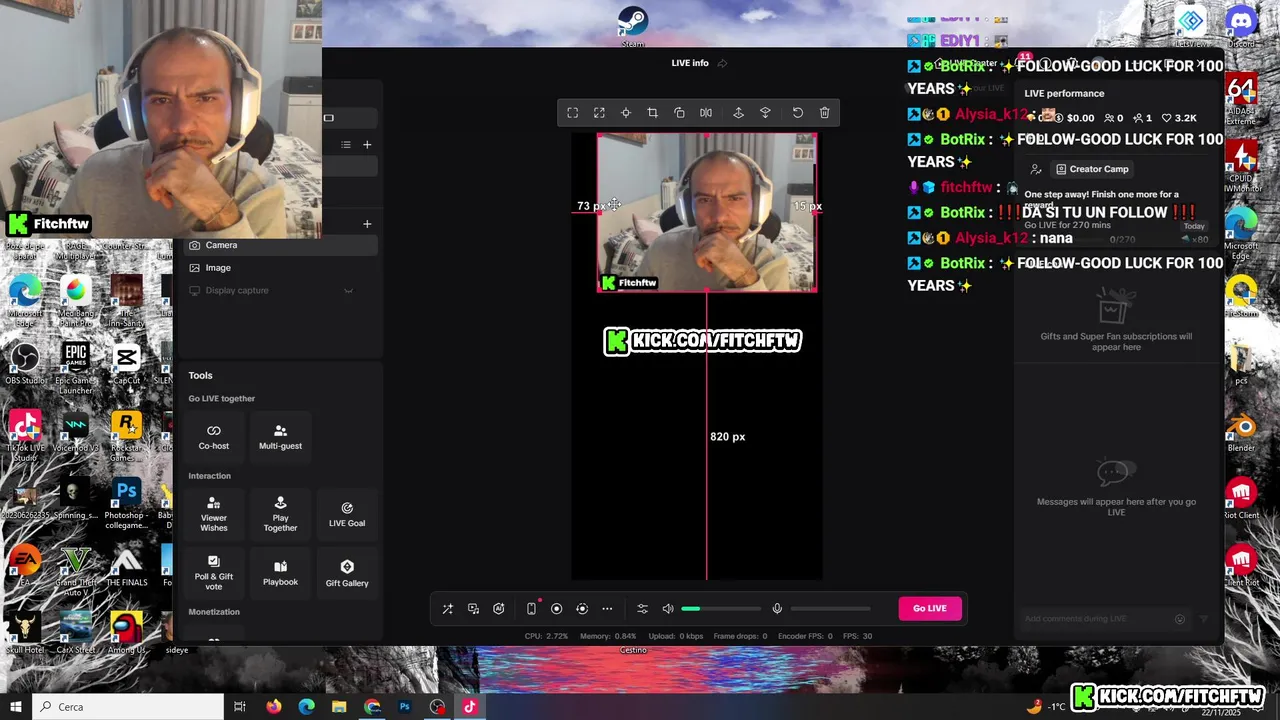Open the Co-host tool
Screen dimensions: 1280x720
pyautogui.click(x=214, y=437)
